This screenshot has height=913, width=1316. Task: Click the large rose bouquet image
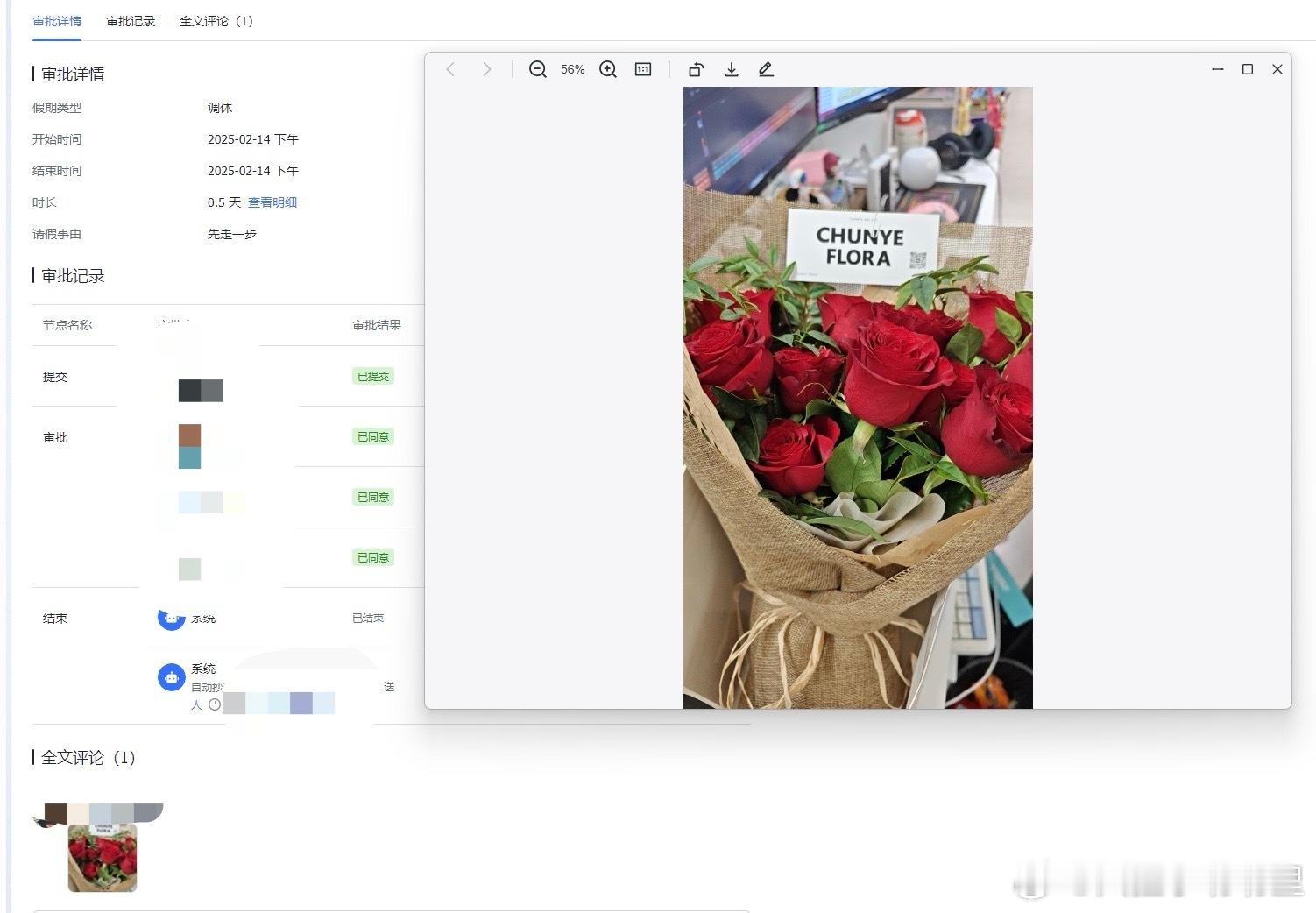(858, 398)
